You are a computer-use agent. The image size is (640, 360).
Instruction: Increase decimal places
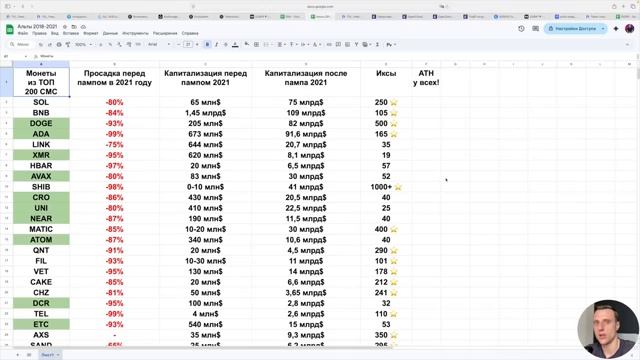[129, 44]
